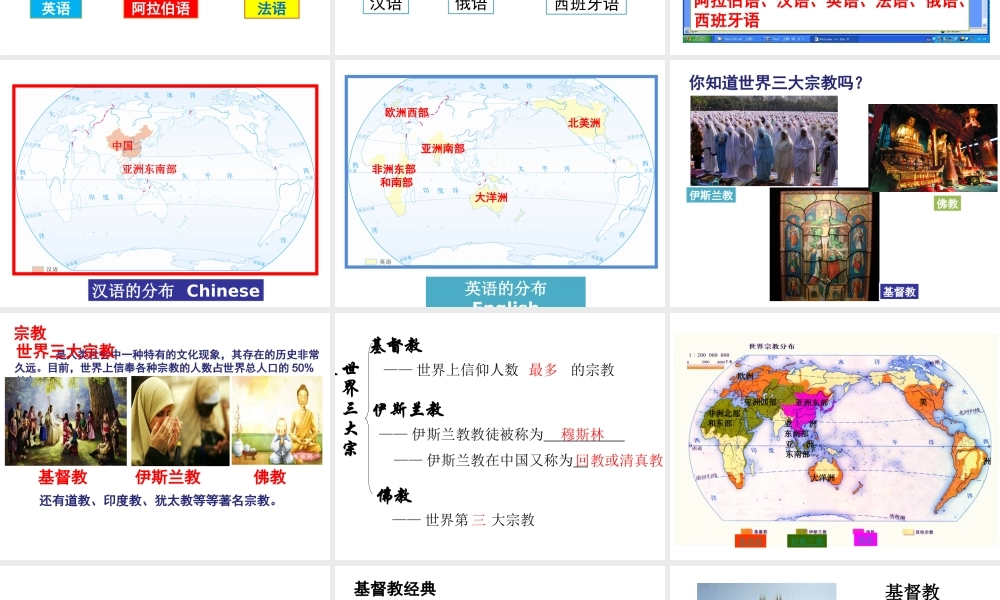
Task: Click the 亚洲东南部 label on the map
Action: [x=149, y=169]
